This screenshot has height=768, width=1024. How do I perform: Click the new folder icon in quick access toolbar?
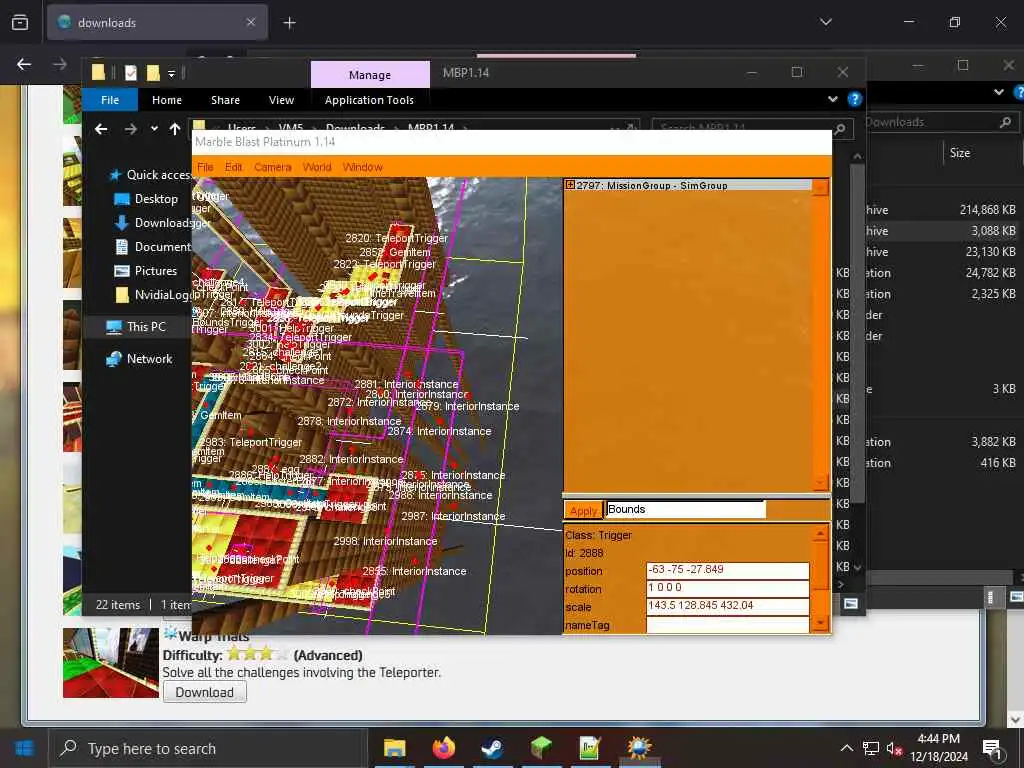[153, 72]
